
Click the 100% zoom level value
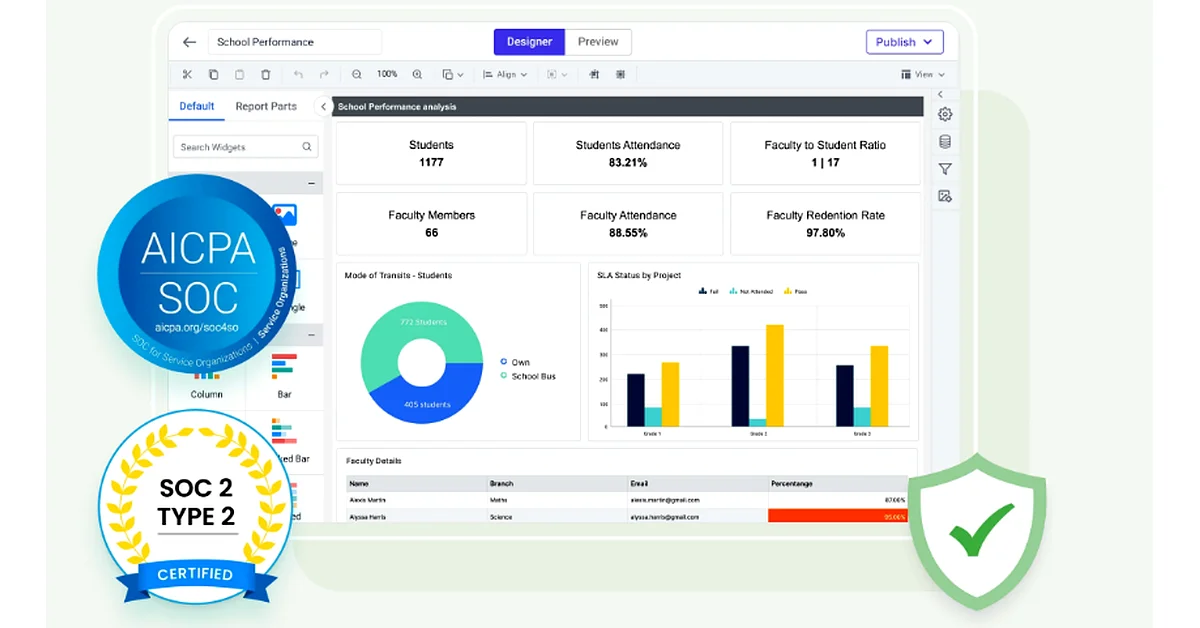pos(387,74)
